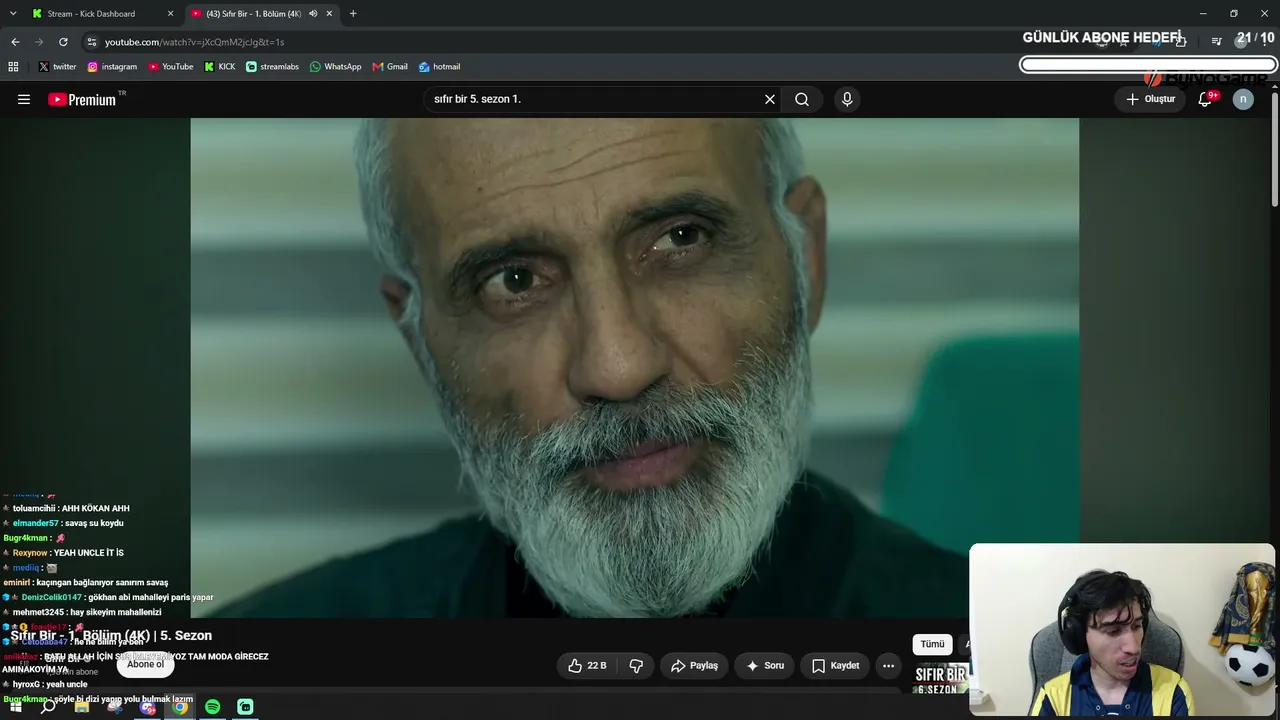Subscribe with the Abone ol button

pos(145,664)
